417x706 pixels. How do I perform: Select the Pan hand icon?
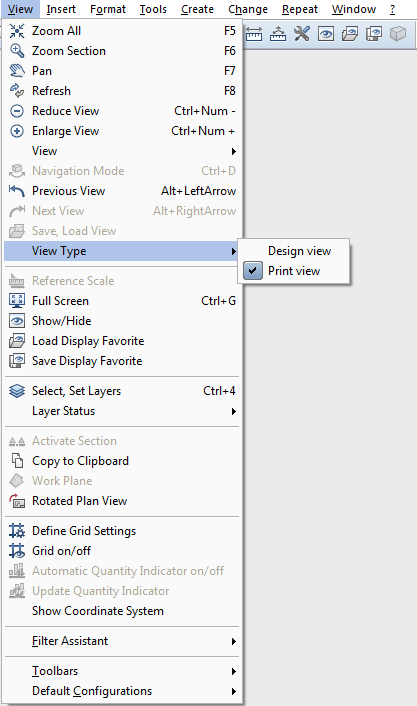coord(17,71)
